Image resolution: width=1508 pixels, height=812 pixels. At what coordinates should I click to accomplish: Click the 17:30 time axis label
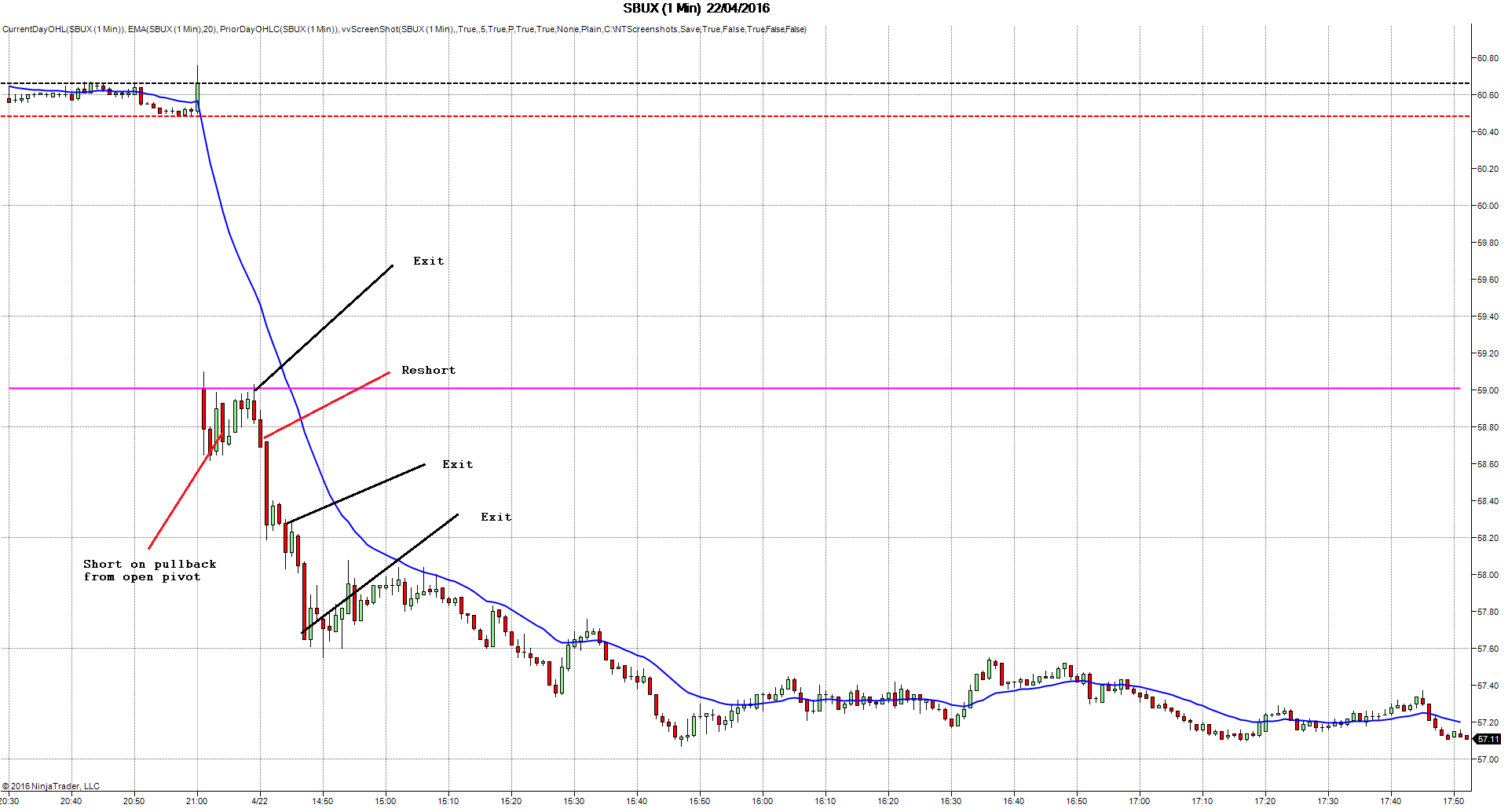tap(1327, 801)
